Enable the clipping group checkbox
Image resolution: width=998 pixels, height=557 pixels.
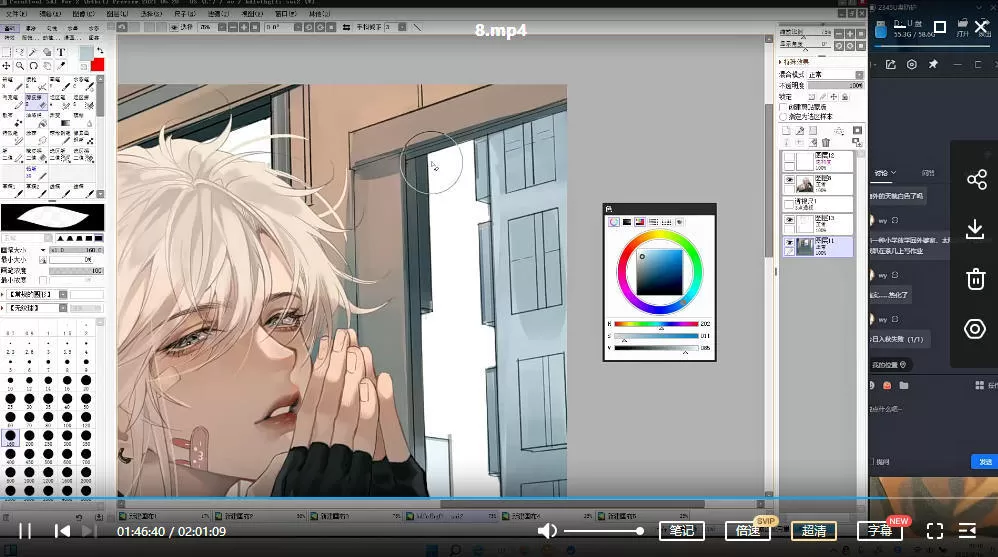pos(783,107)
